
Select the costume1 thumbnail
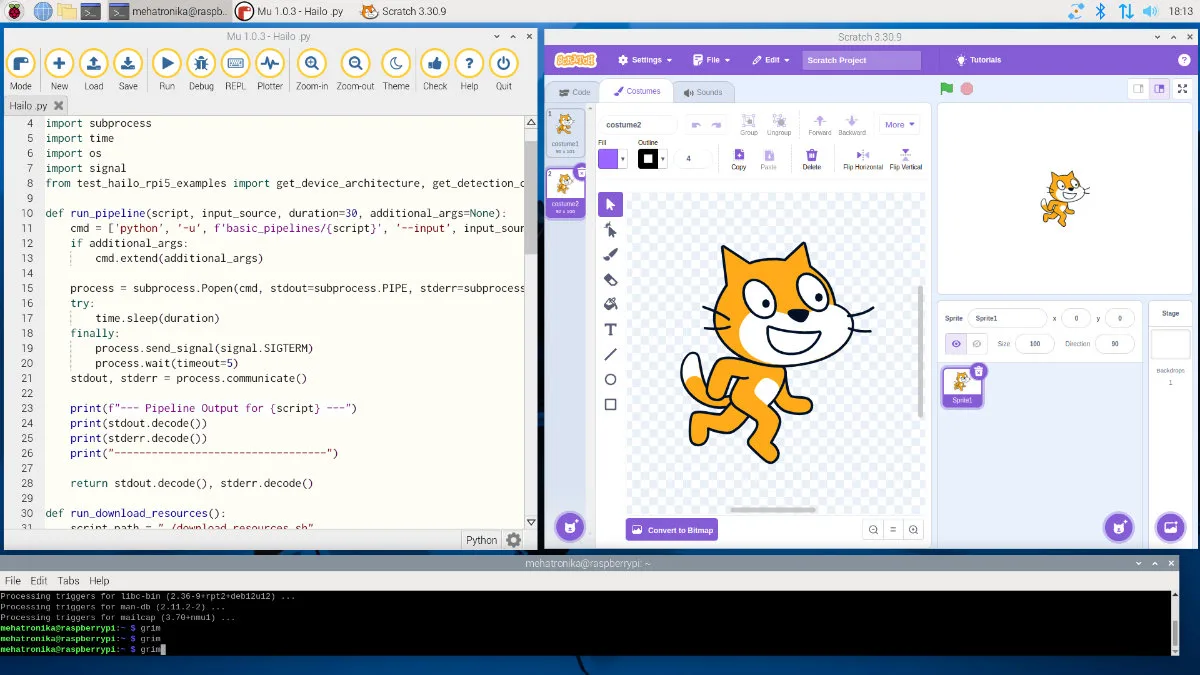click(565, 131)
